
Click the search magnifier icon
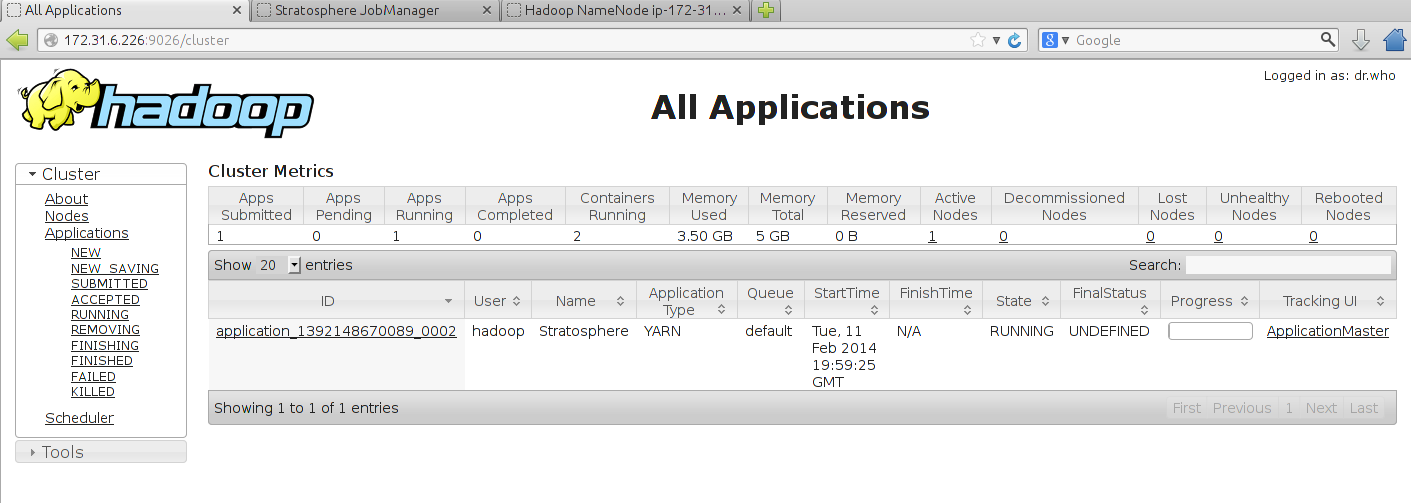tap(1328, 40)
